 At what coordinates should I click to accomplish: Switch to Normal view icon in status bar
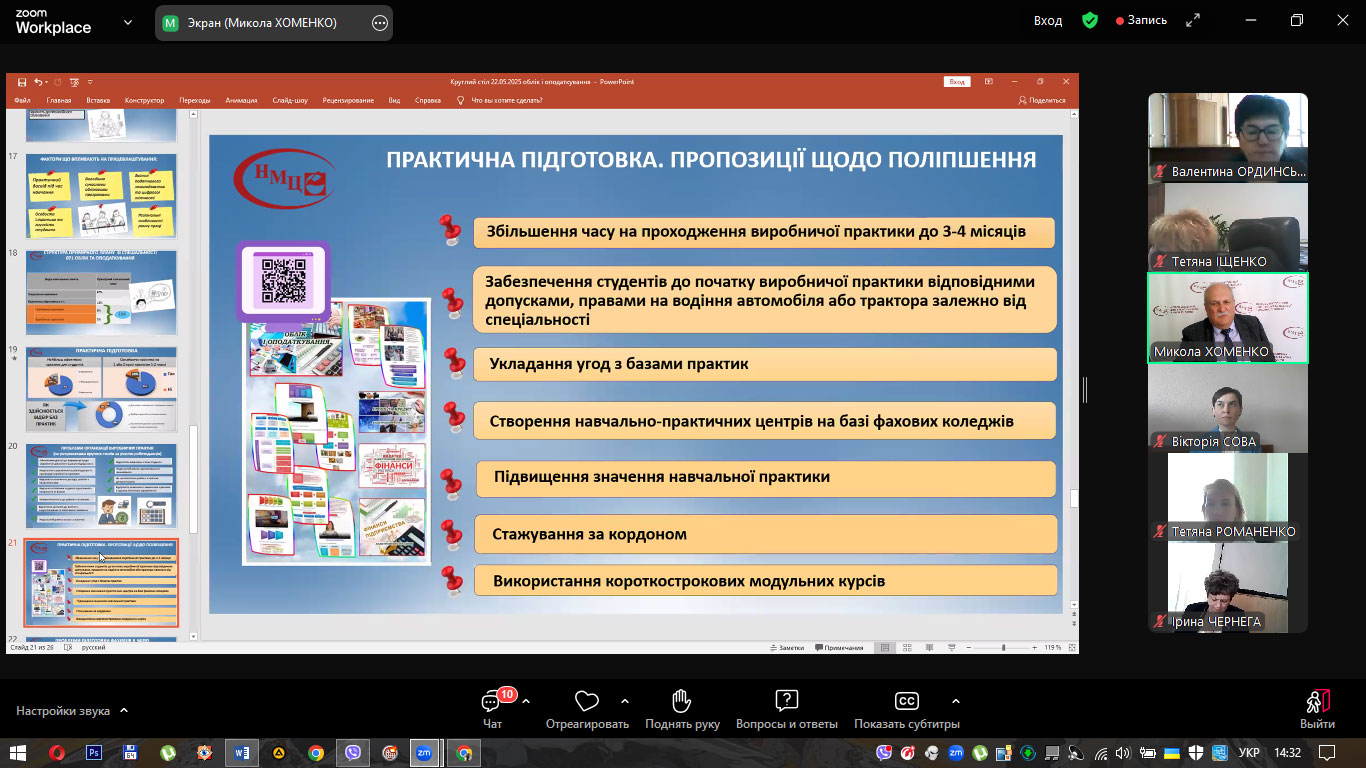(x=885, y=648)
